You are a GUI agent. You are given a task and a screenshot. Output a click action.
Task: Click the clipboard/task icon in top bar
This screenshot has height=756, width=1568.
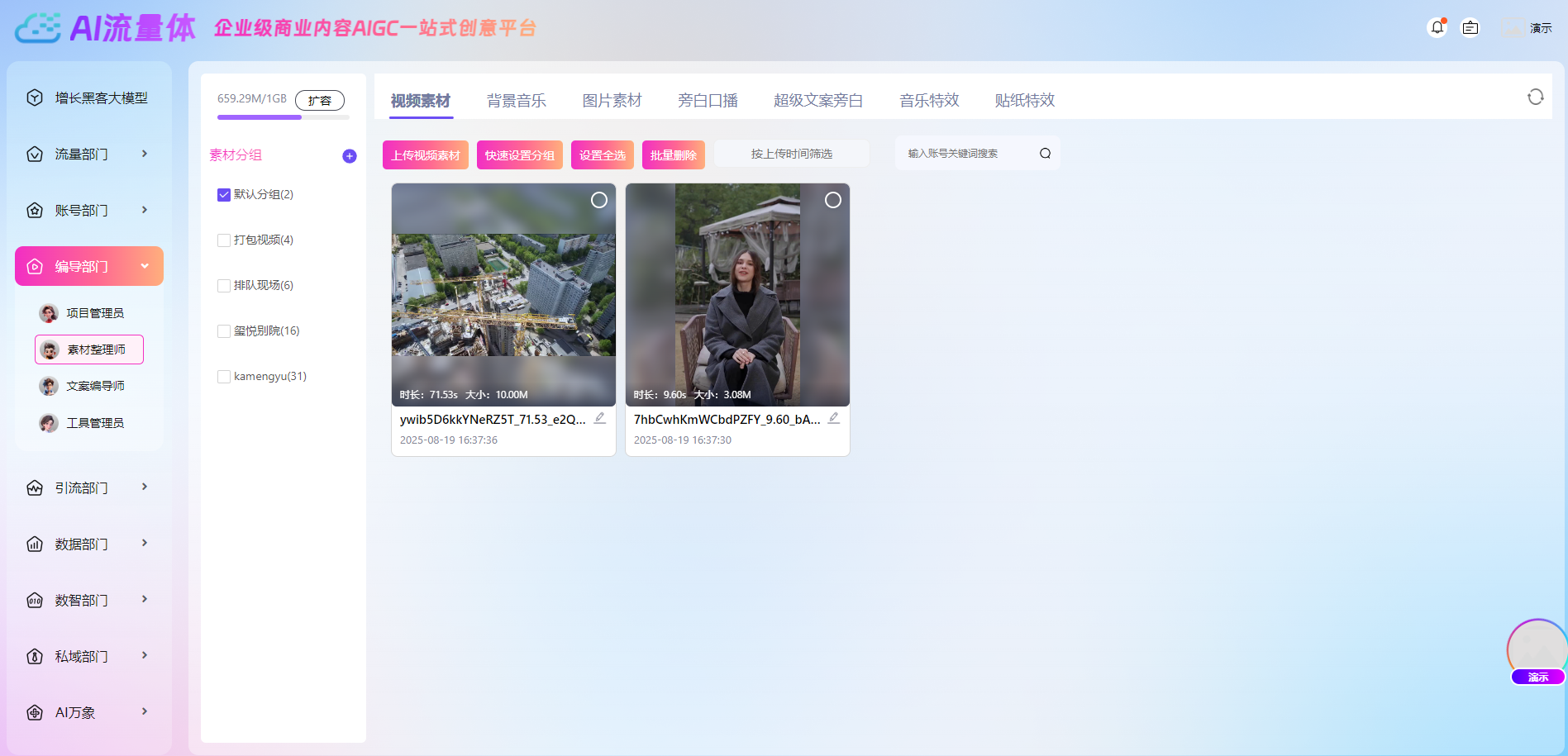point(1470,27)
